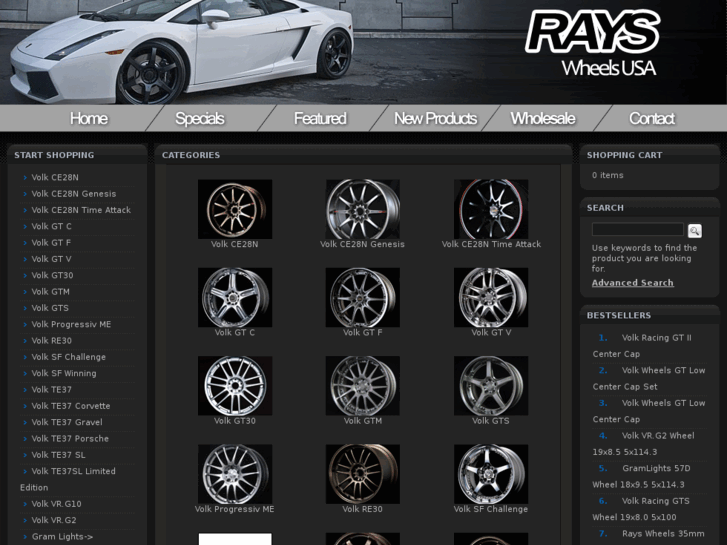This screenshot has height=545, width=727.
Task: Click the Volk RE30 caption text link
Action: click(x=363, y=509)
